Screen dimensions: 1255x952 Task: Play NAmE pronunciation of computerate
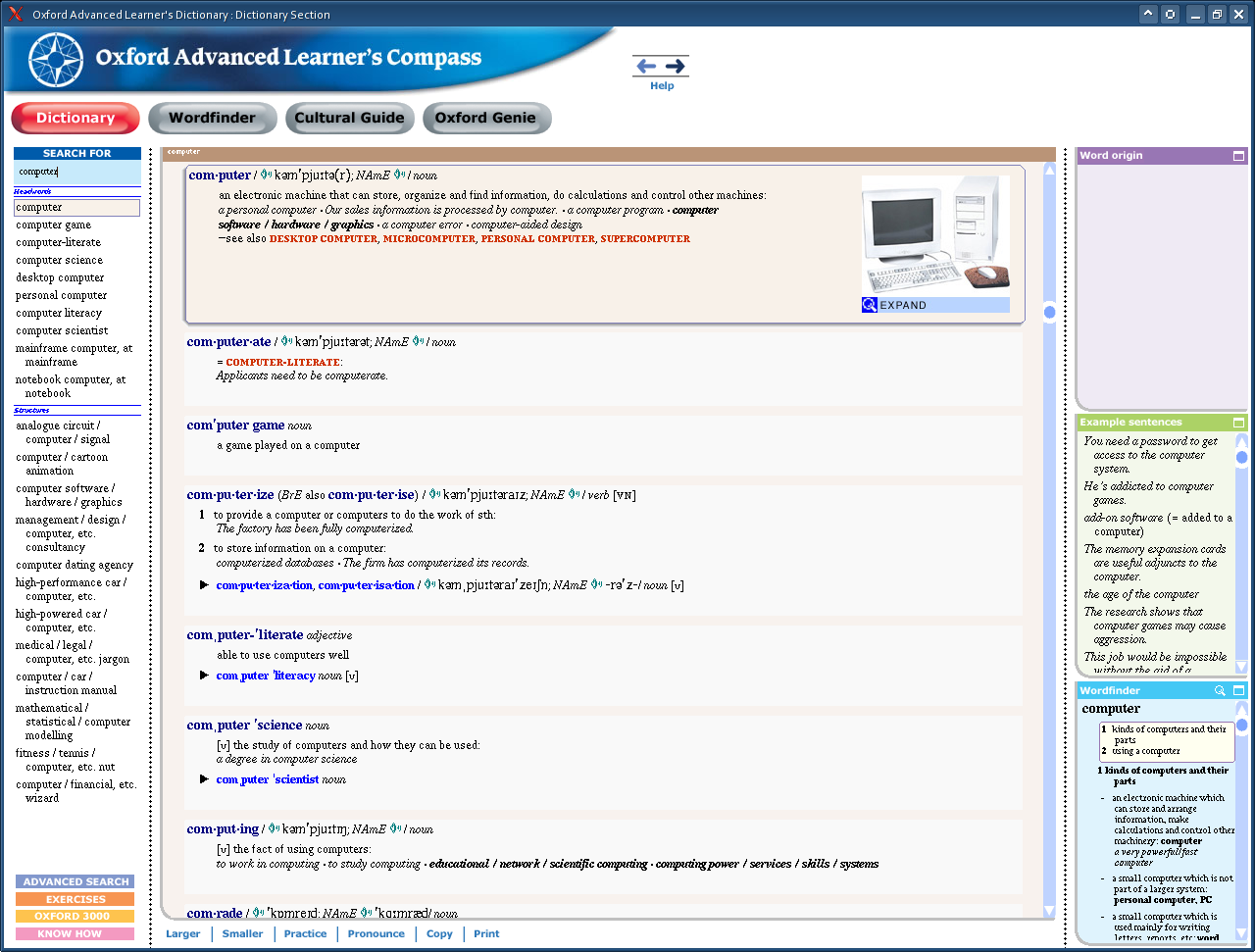tap(418, 341)
